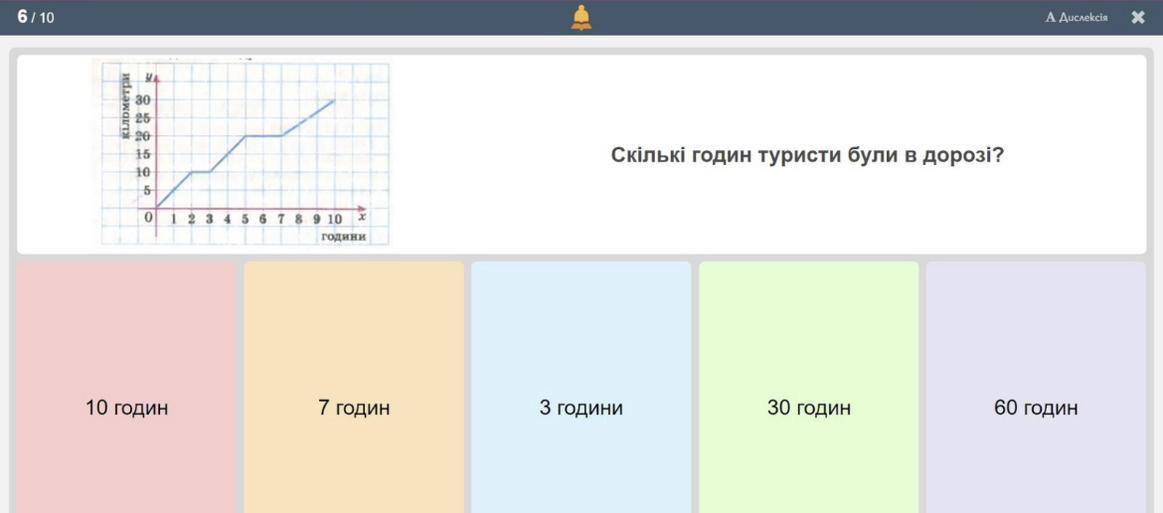Choose the answer 7 годин

pyautogui.click(x=354, y=387)
